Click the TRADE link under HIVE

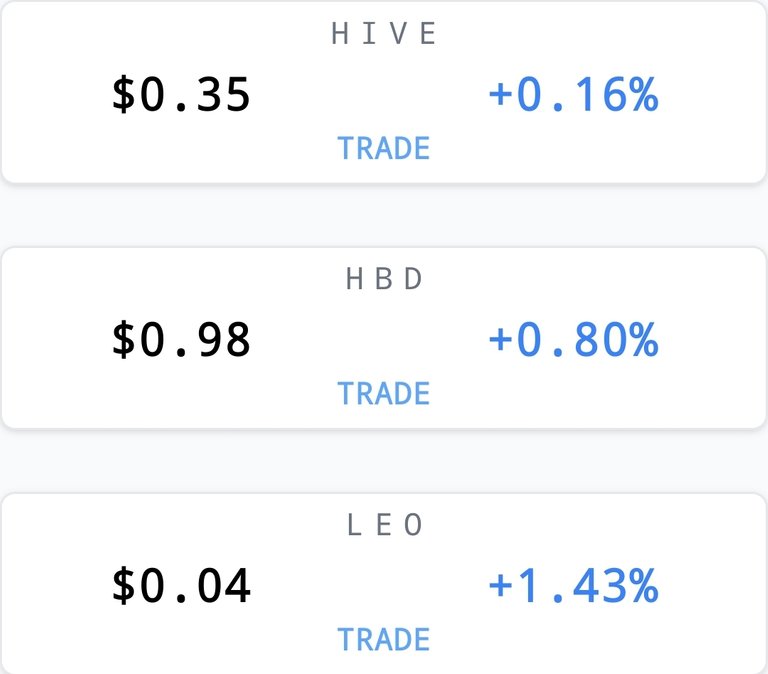coord(384,148)
